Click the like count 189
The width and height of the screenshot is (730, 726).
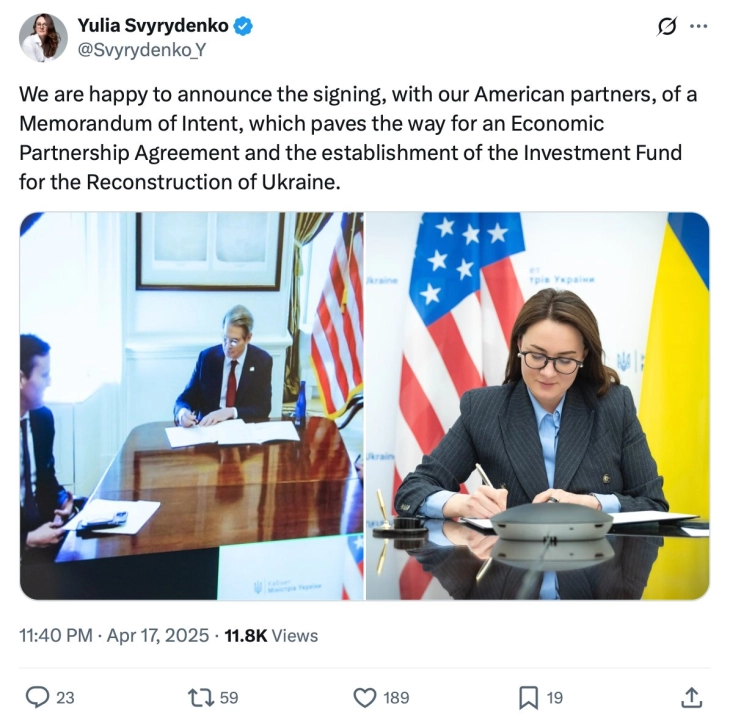[397, 698]
